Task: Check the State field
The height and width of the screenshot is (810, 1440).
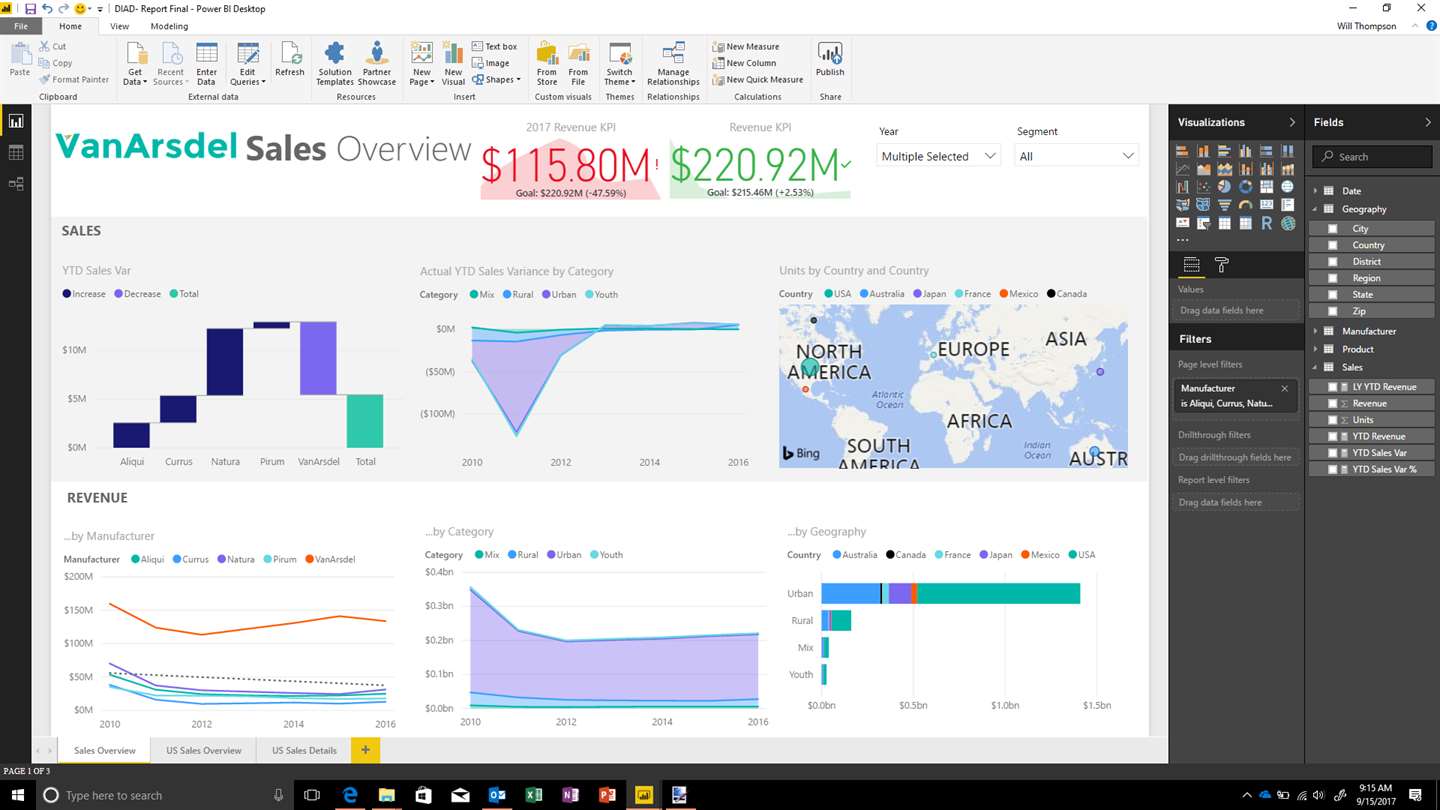Action: (1333, 295)
